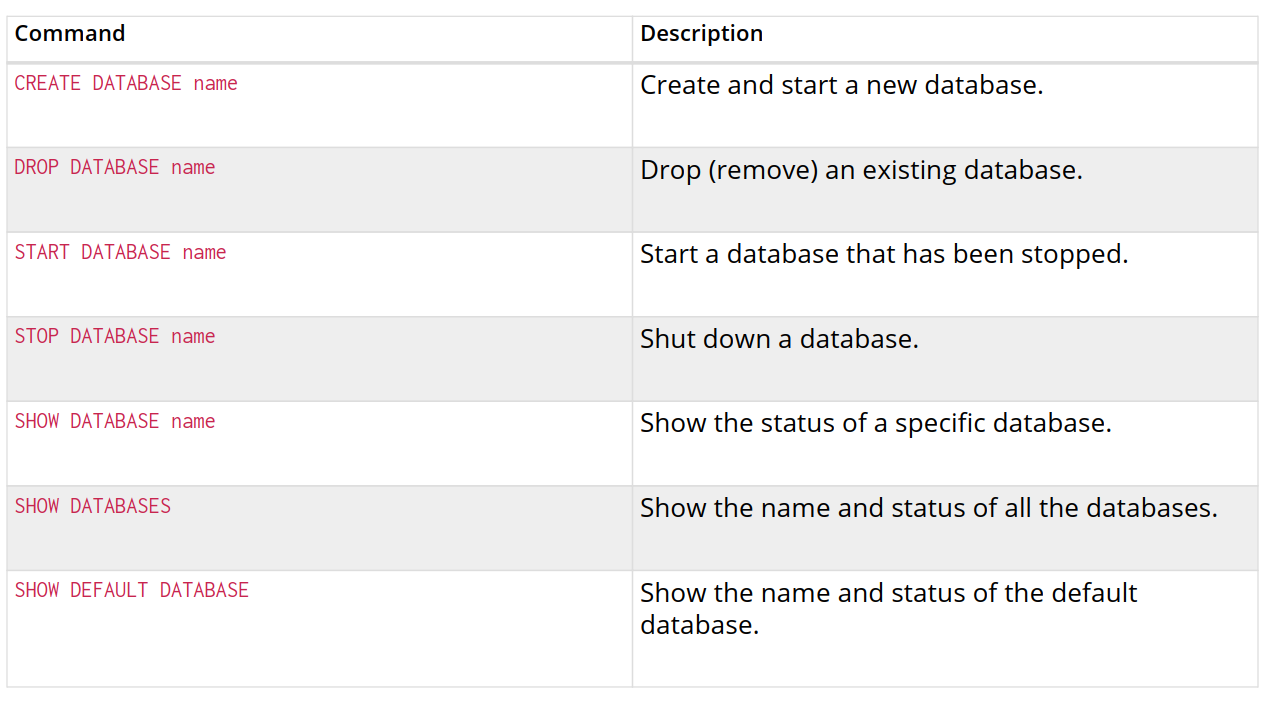1282x702 pixels.
Task: Select the SHOW DATABASE name command
Action: coord(115,421)
